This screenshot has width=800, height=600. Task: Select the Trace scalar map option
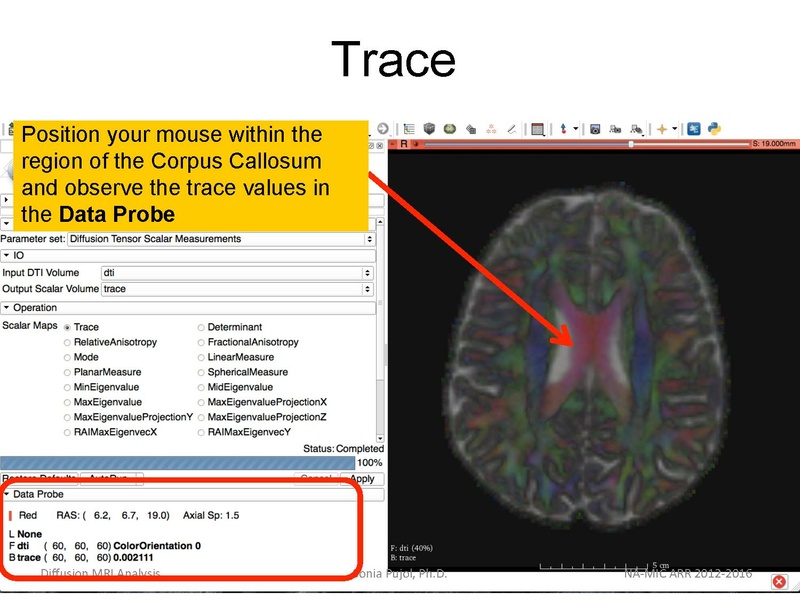(68, 327)
